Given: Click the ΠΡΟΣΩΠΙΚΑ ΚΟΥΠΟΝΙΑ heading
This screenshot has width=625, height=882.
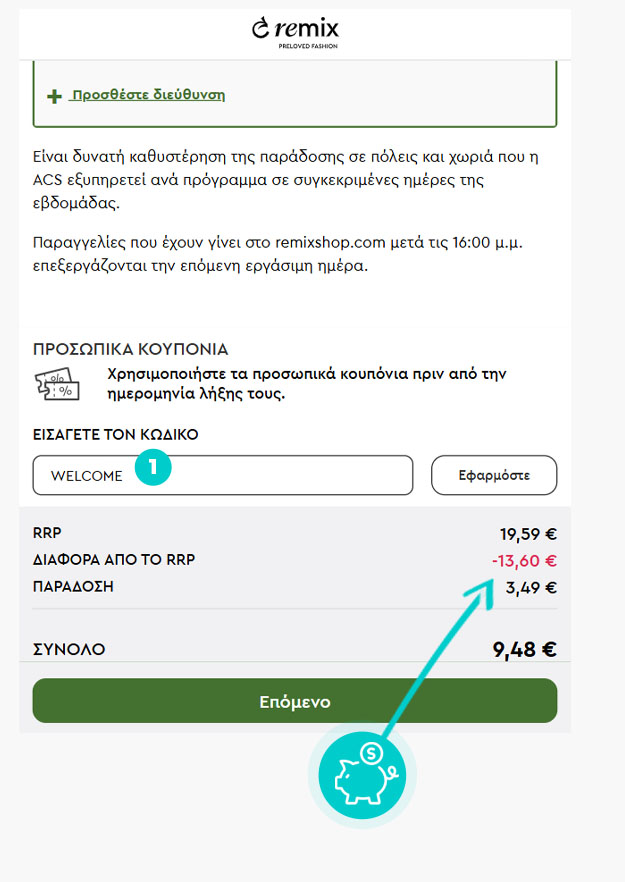Looking at the screenshot, I should pyautogui.click(x=131, y=349).
